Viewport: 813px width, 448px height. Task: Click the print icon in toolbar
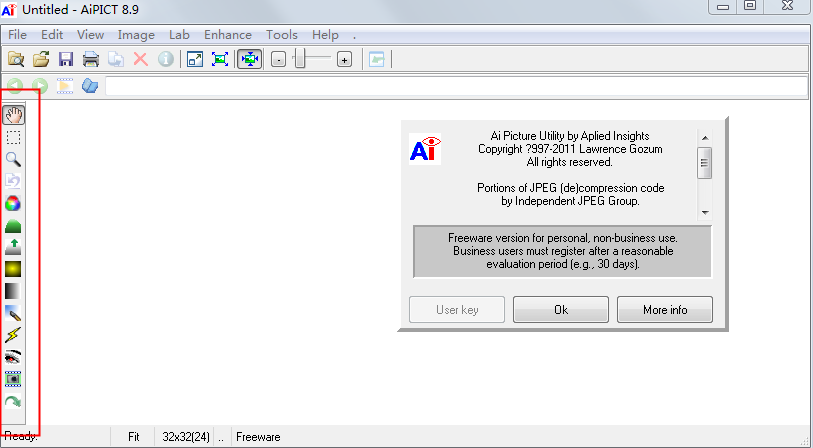(x=91, y=59)
